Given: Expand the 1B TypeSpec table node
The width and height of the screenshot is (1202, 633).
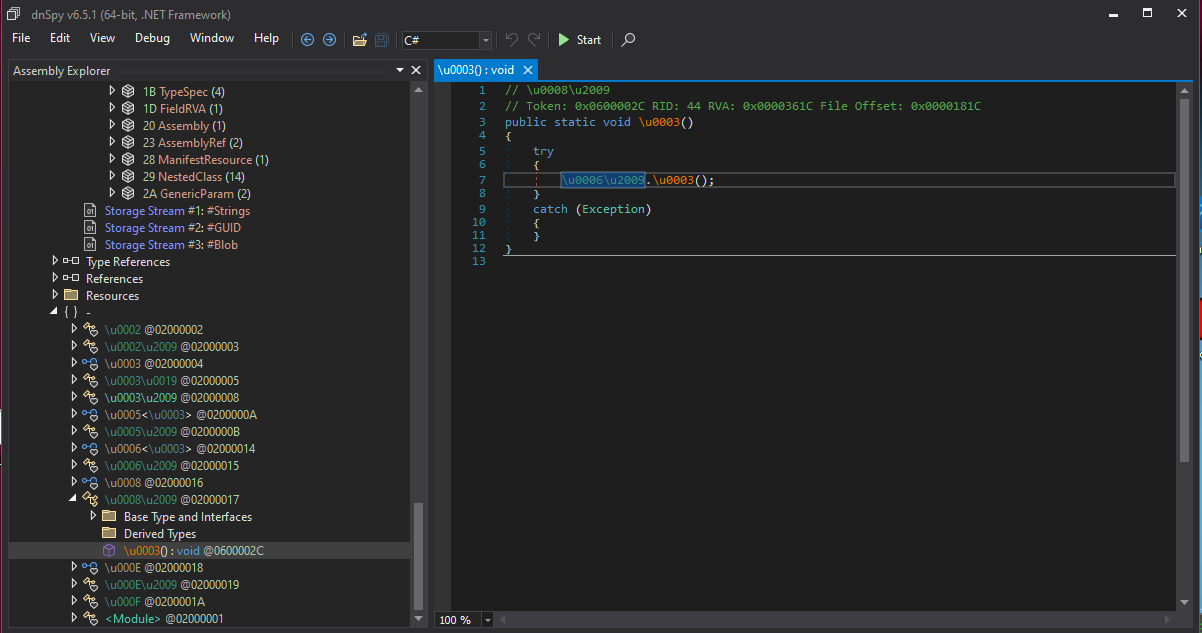Looking at the screenshot, I should (112, 92).
